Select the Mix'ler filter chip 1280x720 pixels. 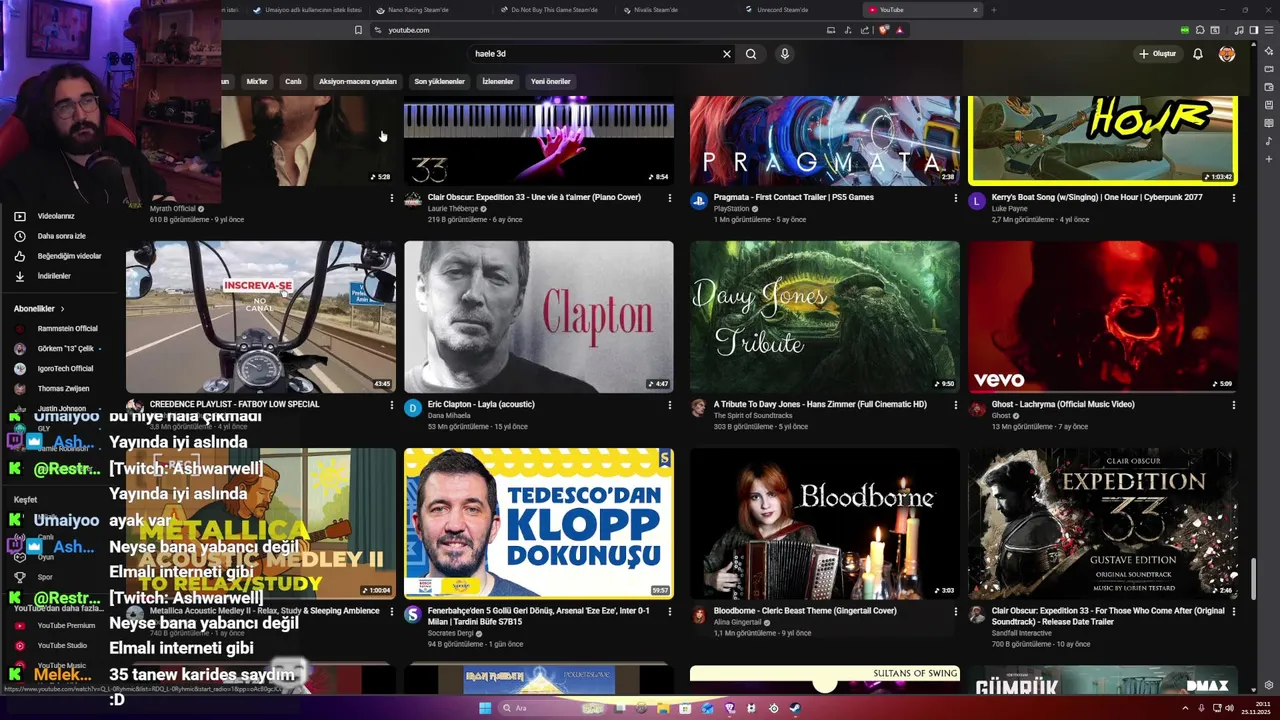pyautogui.click(x=257, y=81)
